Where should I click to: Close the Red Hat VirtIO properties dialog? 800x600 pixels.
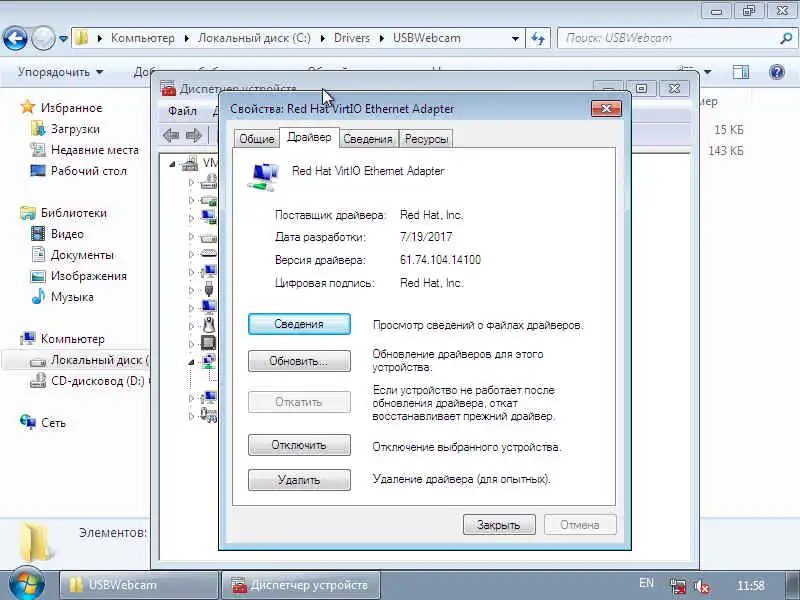coord(606,109)
